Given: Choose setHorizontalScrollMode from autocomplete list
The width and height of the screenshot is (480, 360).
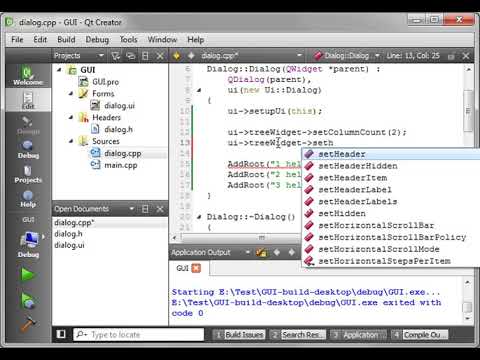Looking at the screenshot, I should 379,249.
